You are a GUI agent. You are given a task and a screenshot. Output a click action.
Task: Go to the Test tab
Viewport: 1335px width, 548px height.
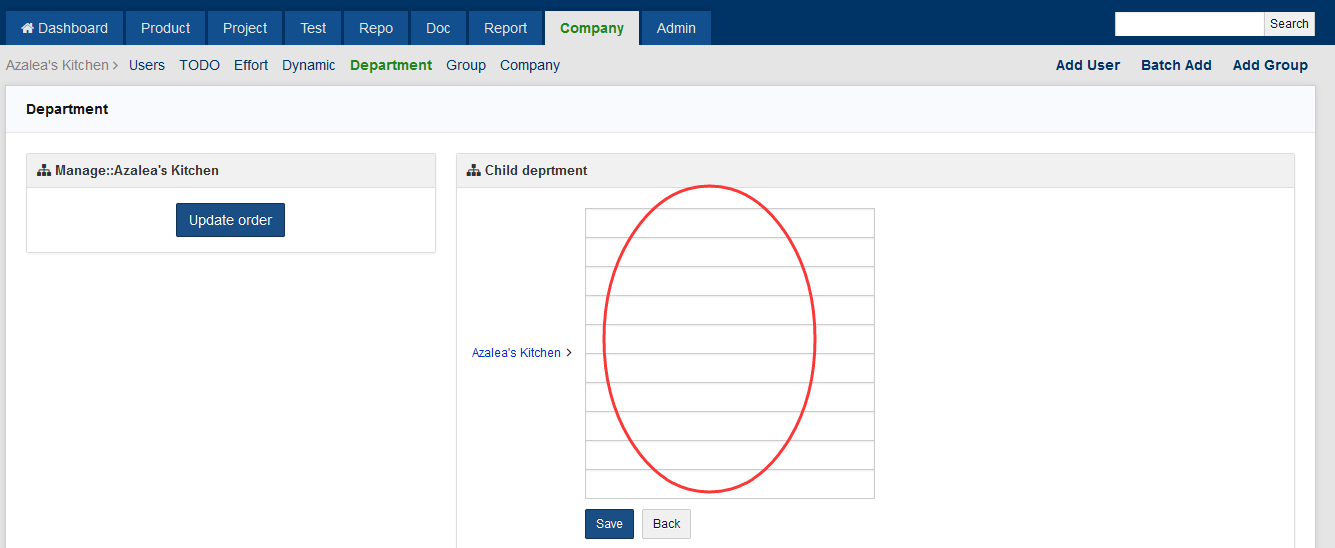click(313, 28)
